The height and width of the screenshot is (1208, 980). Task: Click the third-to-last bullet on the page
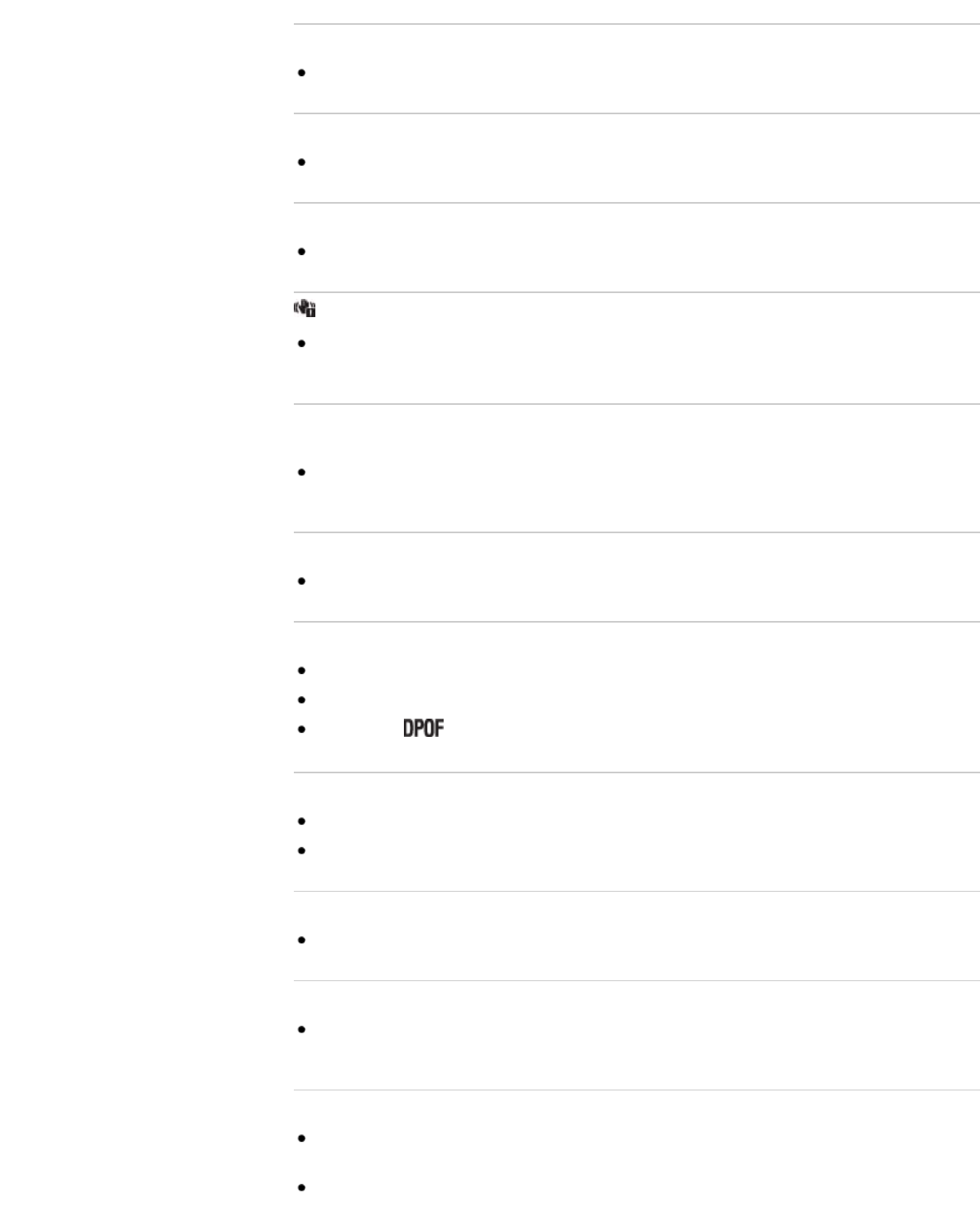click(x=301, y=1030)
